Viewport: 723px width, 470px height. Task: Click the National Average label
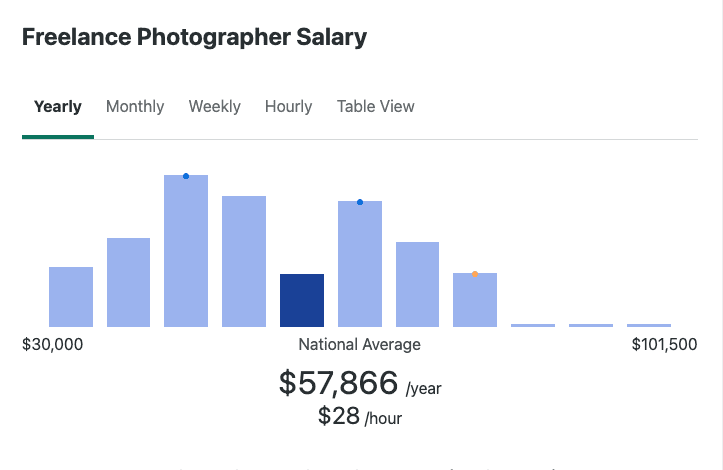(x=360, y=345)
